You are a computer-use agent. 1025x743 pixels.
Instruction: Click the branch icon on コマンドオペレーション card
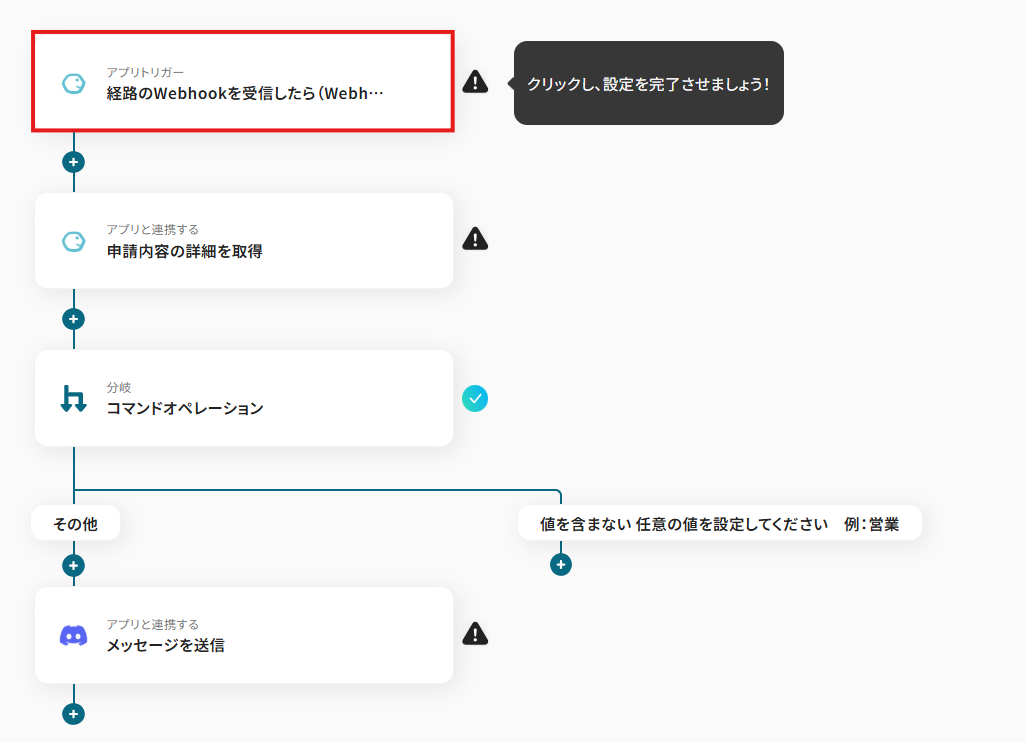coord(73,399)
